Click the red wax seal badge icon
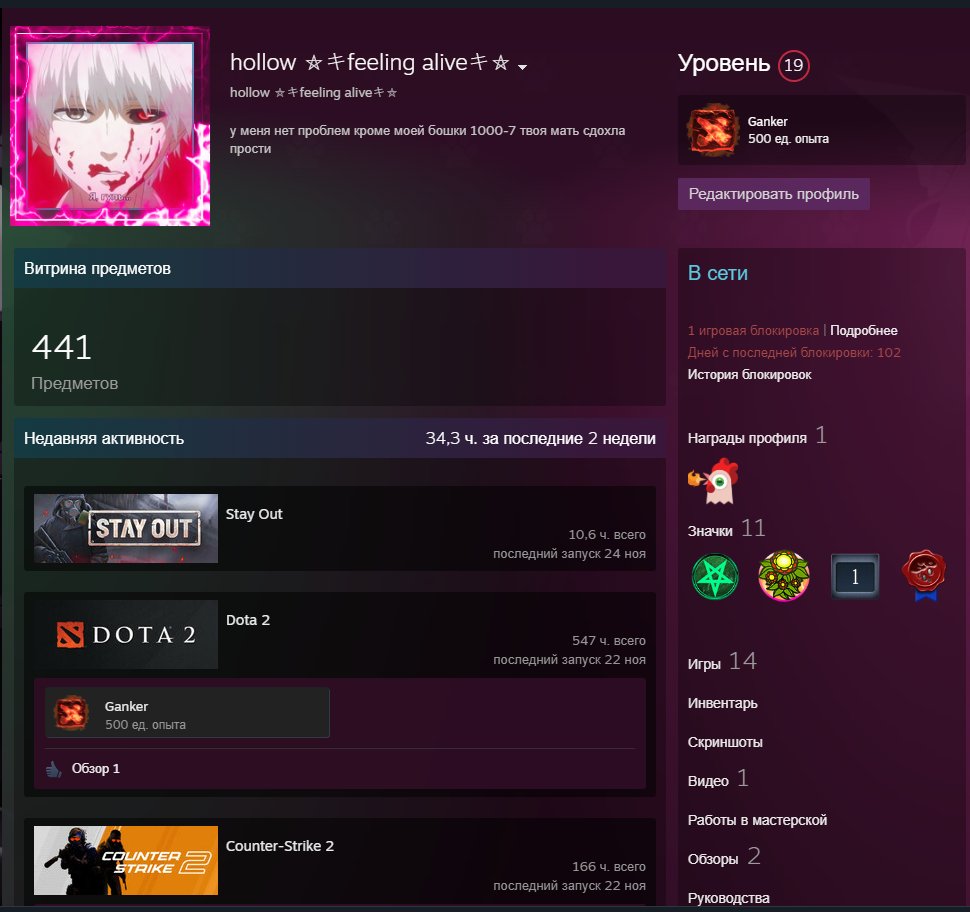Image resolution: width=970 pixels, height=912 pixels. click(x=922, y=576)
